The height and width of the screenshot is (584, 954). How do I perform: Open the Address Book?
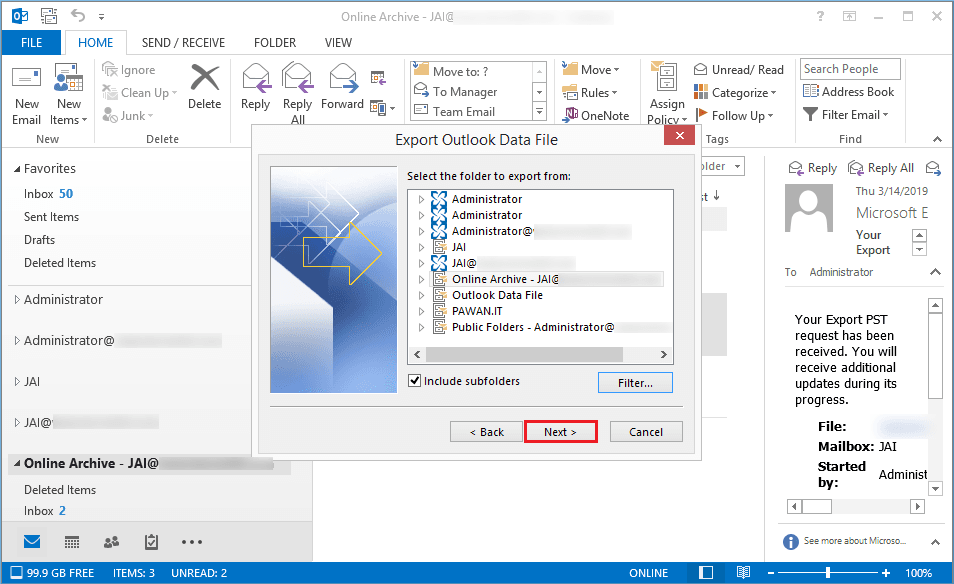[849, 92]
